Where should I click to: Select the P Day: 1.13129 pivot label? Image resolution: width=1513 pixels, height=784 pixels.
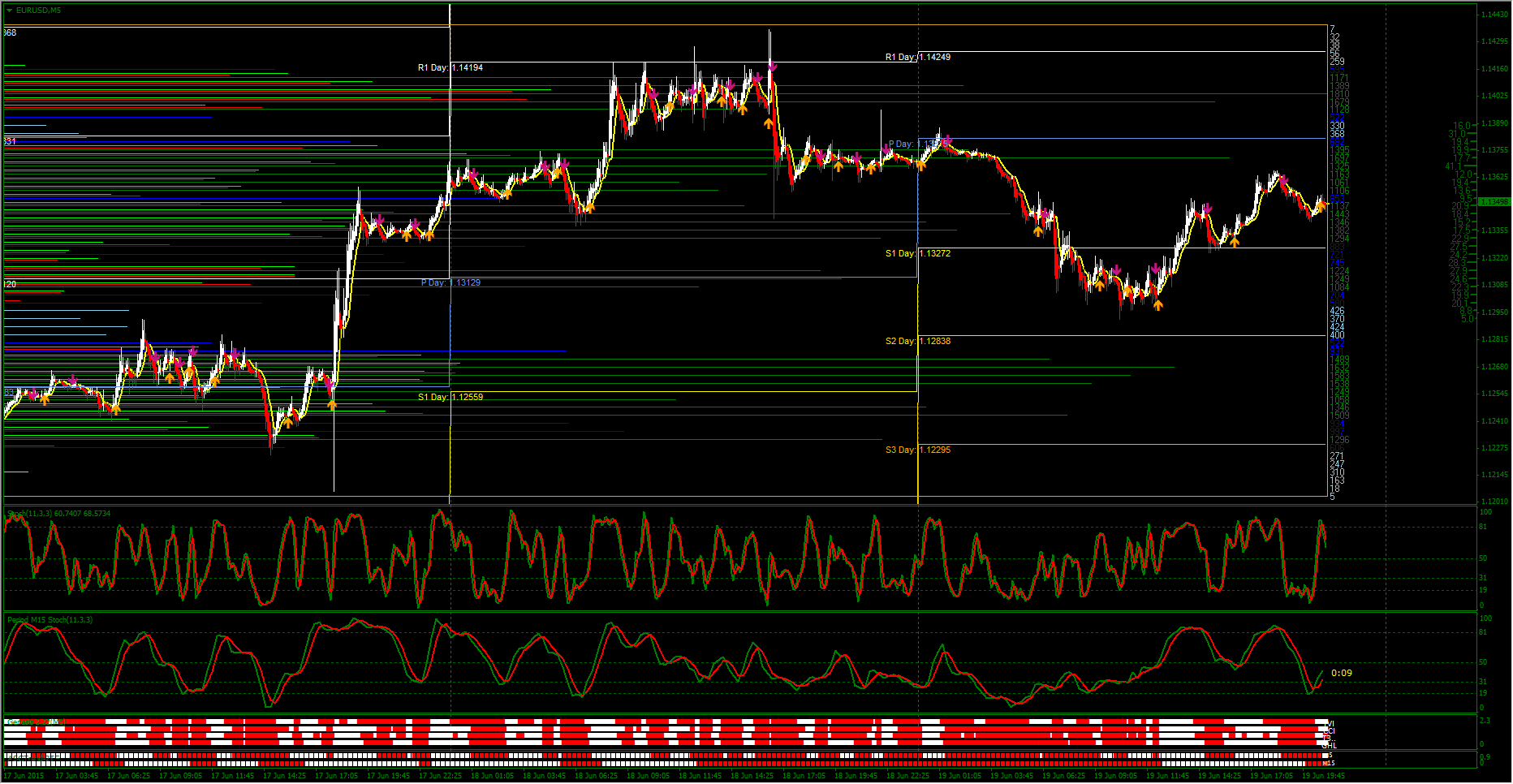pos(450,283)
